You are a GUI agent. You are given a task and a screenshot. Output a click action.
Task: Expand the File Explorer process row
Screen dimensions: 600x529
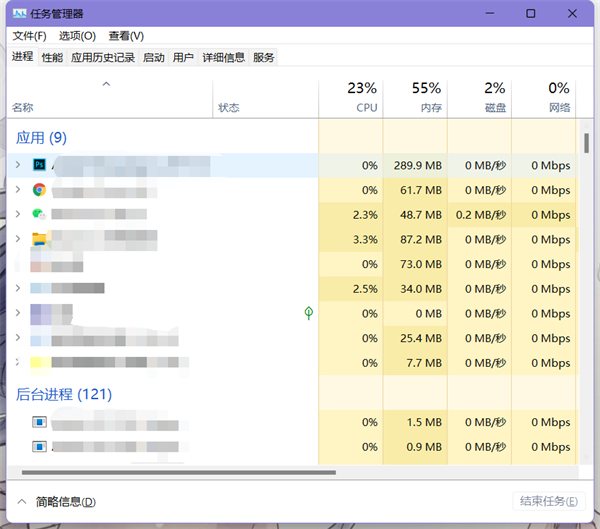click(18, 239)
